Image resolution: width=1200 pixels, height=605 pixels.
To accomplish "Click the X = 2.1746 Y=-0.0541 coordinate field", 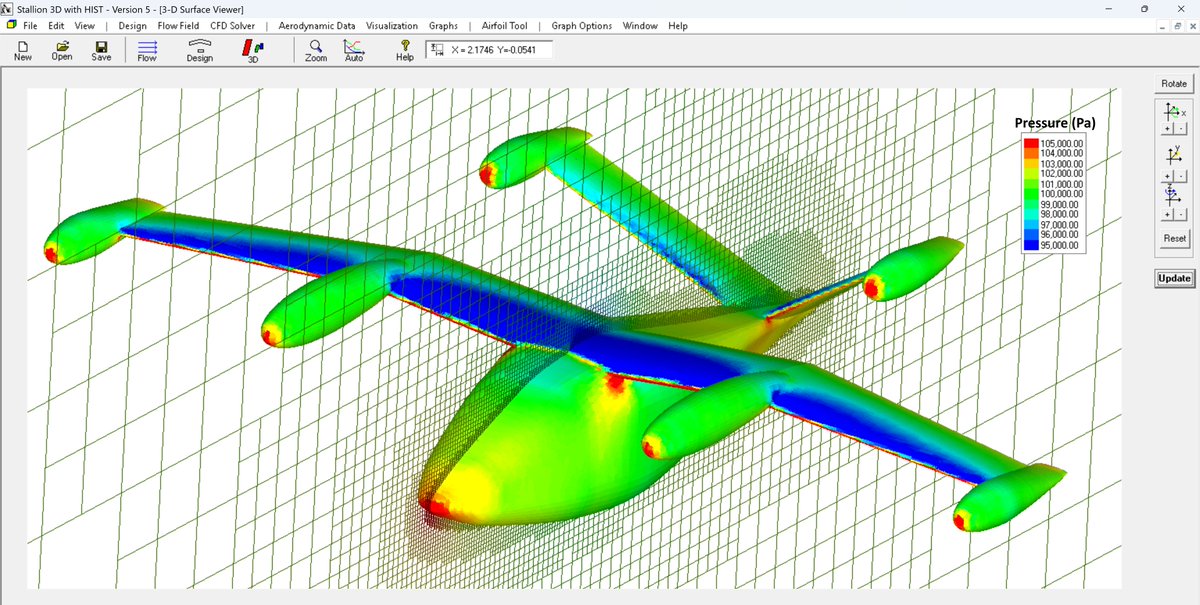I will tap(489, 50).
